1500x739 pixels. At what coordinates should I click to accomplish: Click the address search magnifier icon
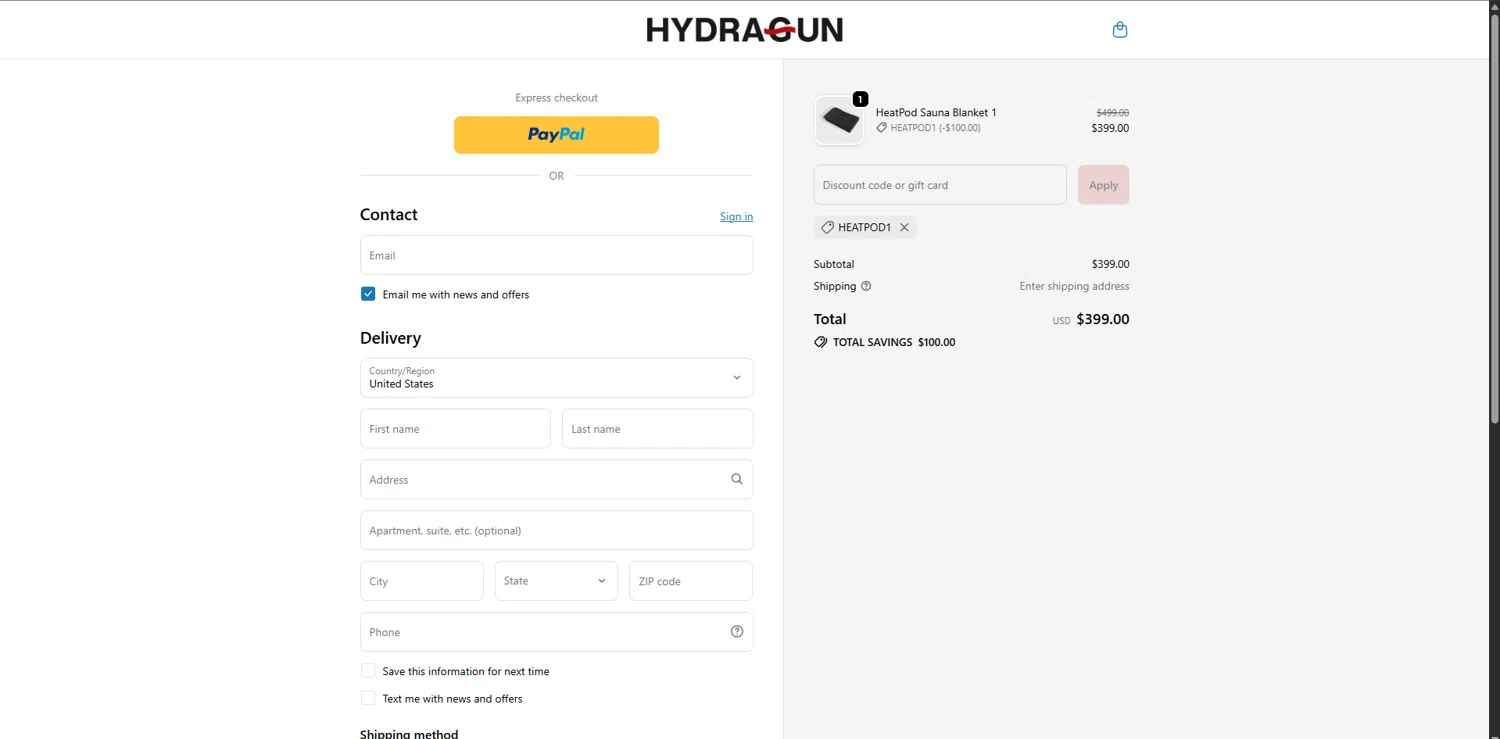737,479
